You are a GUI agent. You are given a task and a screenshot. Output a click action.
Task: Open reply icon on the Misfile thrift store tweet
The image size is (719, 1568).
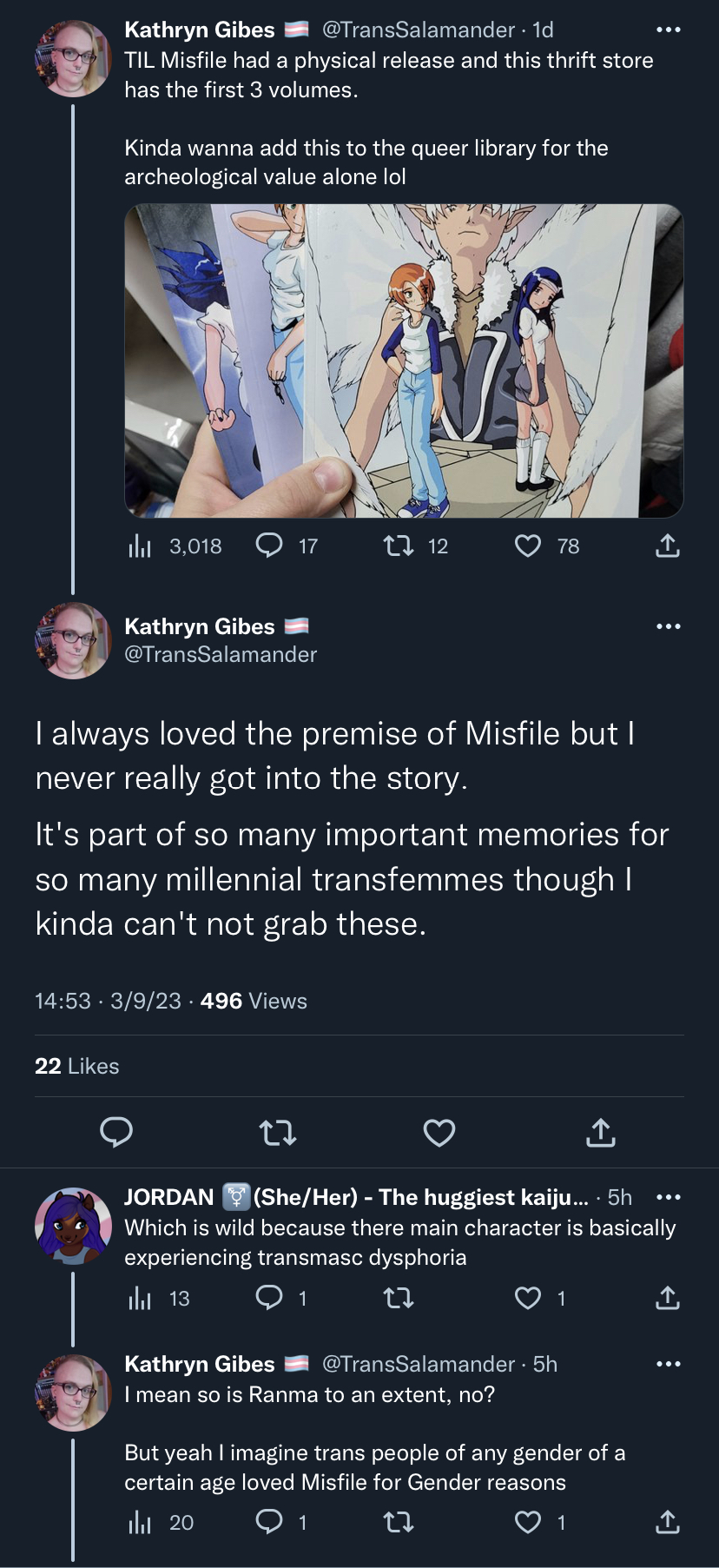pos(269,546)
